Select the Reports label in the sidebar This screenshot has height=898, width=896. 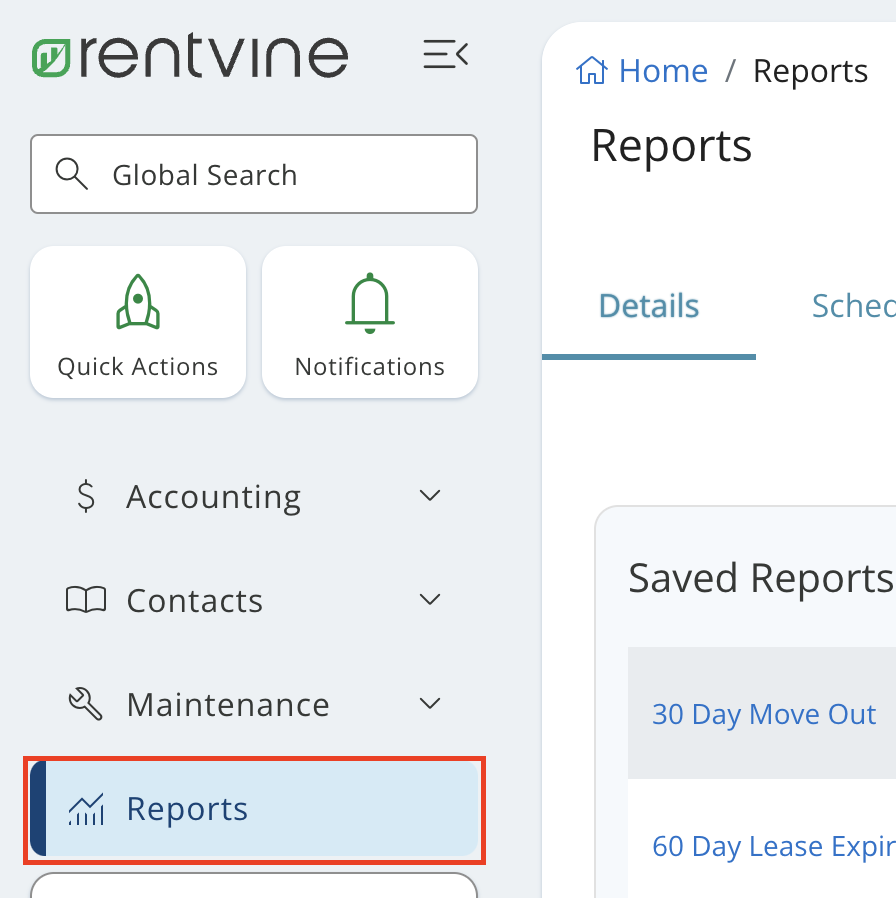point(187,809)
